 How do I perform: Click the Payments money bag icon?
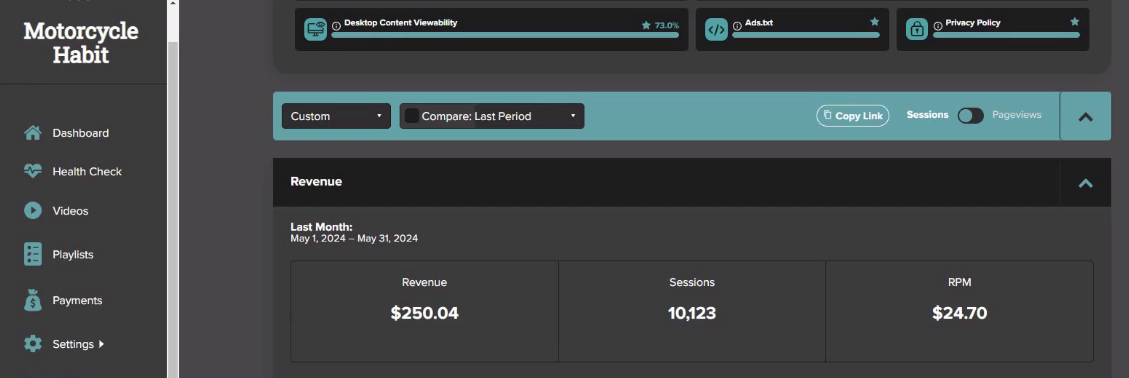[x=32, y=300]
